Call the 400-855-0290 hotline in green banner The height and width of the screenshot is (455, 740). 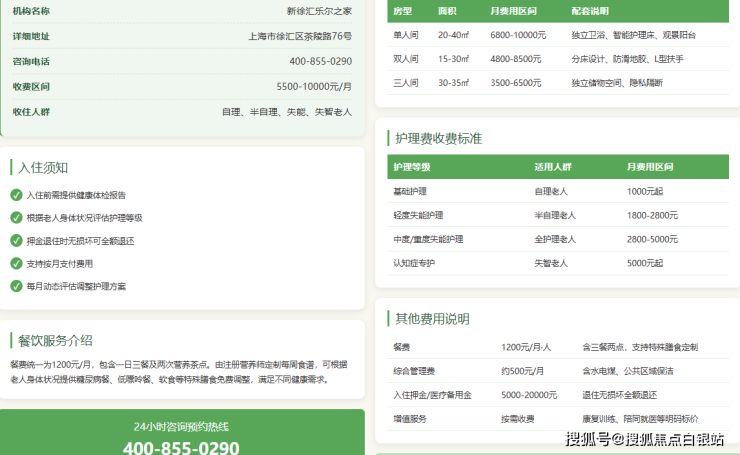click(x=181, y=447)
